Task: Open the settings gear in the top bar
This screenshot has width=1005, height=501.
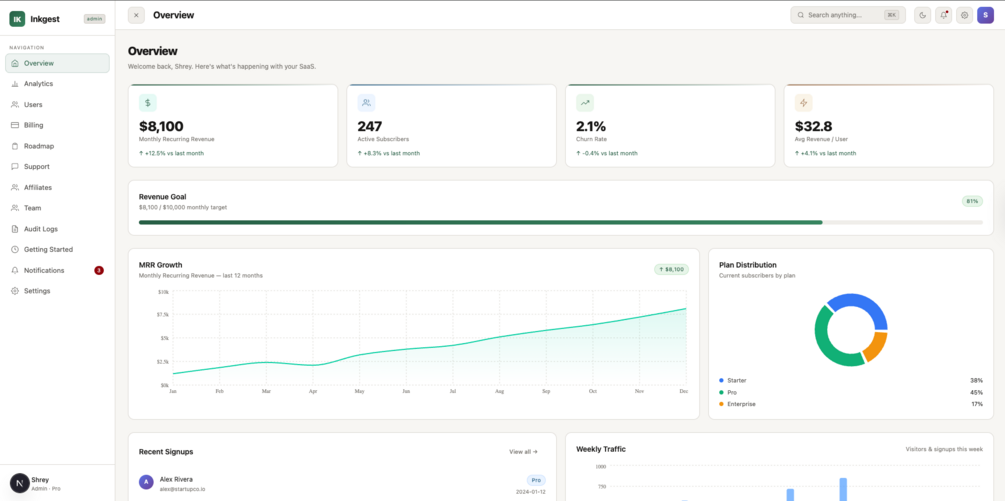Action: click(x=964, y=15)
